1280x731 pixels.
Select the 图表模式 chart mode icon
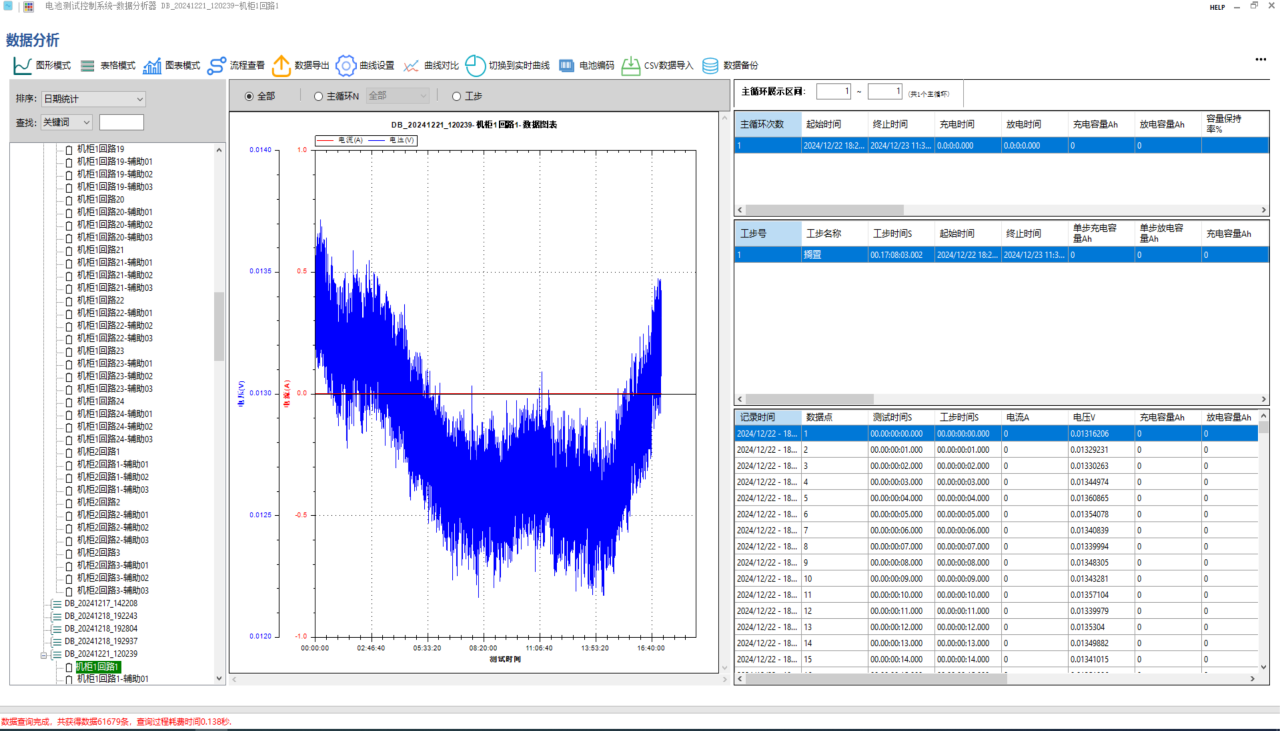coord(152,66)
